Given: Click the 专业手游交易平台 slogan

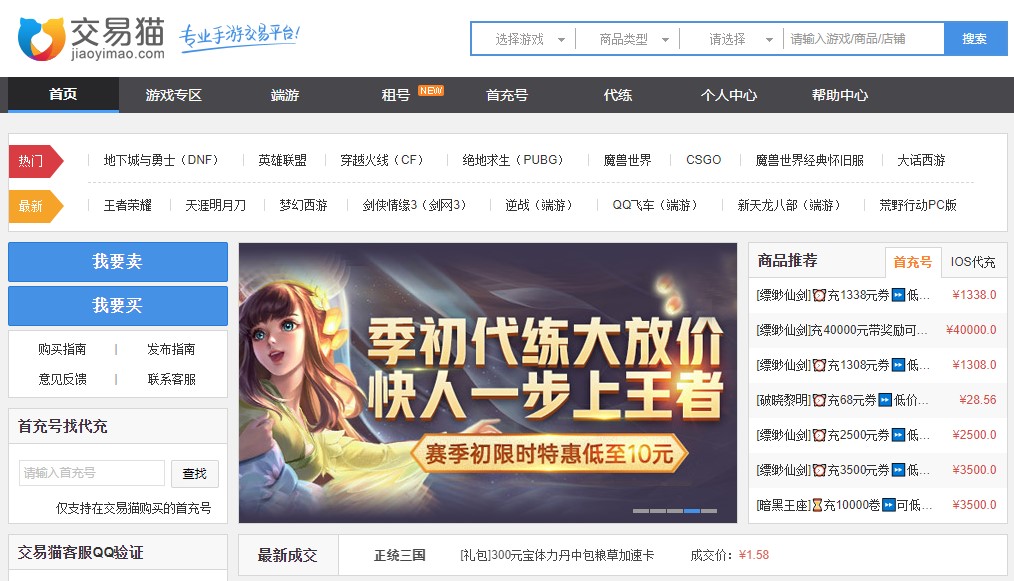Looking at the screenshot, I should click(x=239, y=36).
